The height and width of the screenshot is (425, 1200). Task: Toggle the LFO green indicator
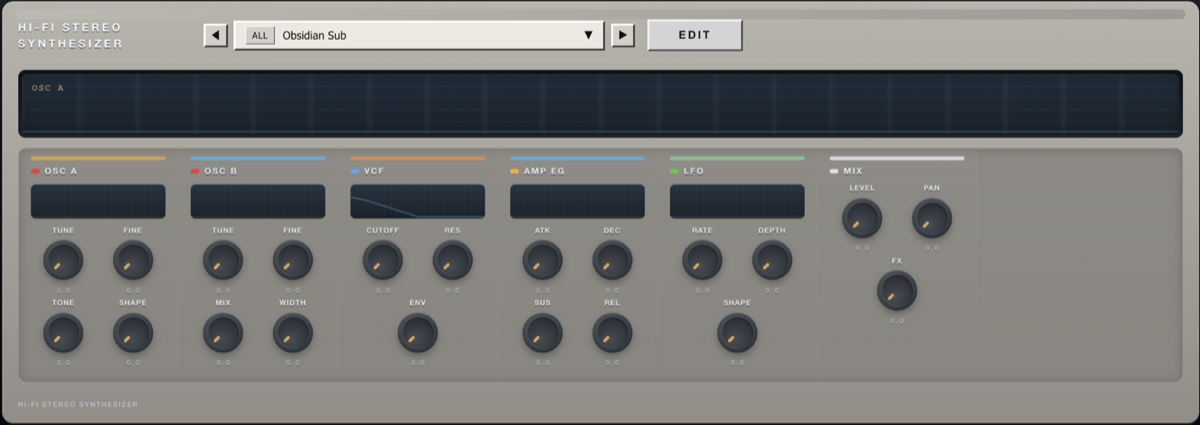tap(675, 171)
